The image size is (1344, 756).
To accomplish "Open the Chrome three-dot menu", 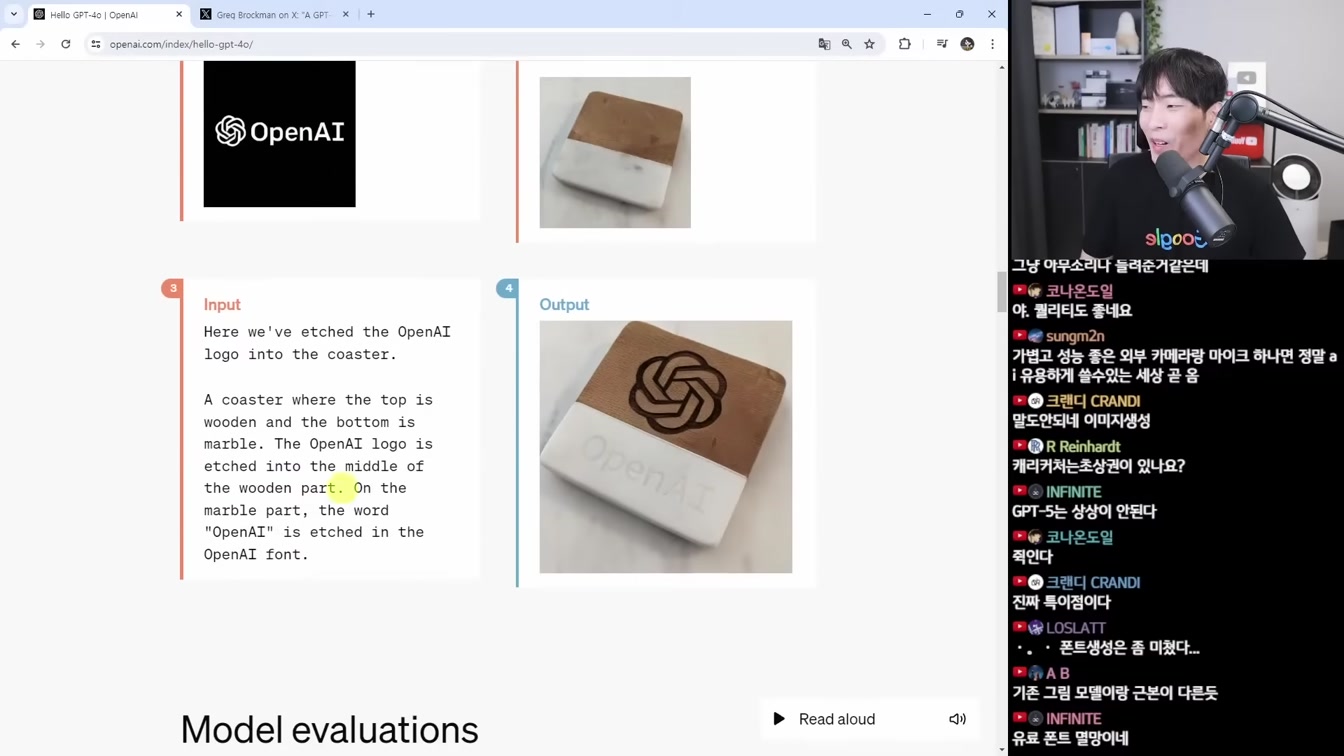I will click(992, 44).
